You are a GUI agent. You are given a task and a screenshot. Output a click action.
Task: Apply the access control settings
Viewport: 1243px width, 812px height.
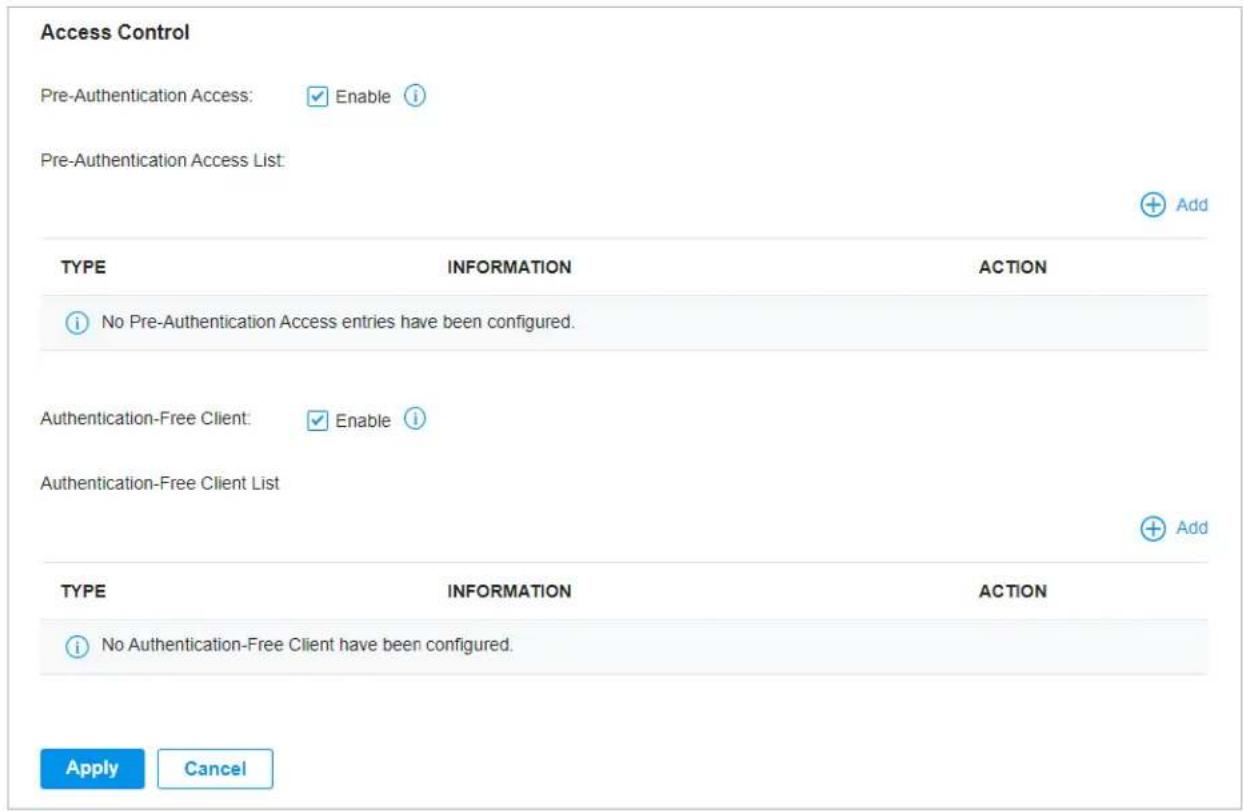pyautogui.click(x=92, y=768)
